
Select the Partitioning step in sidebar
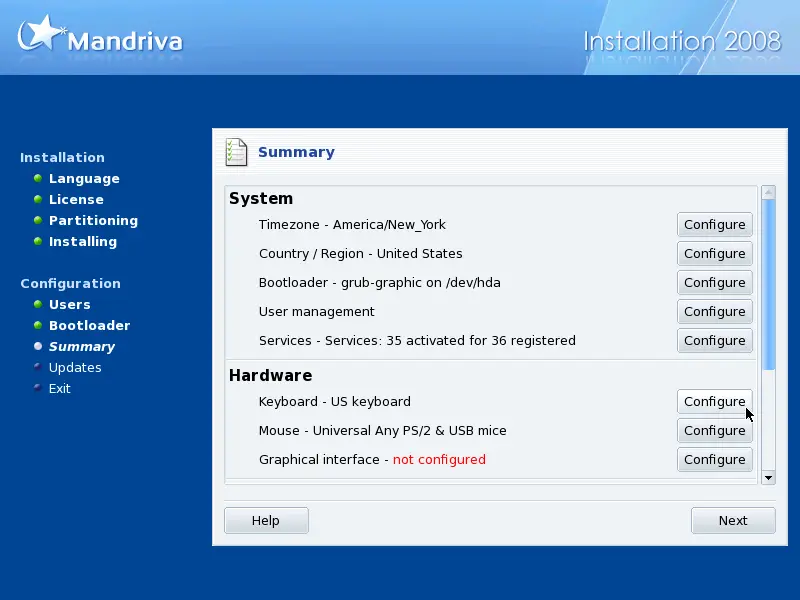[93, 220]
